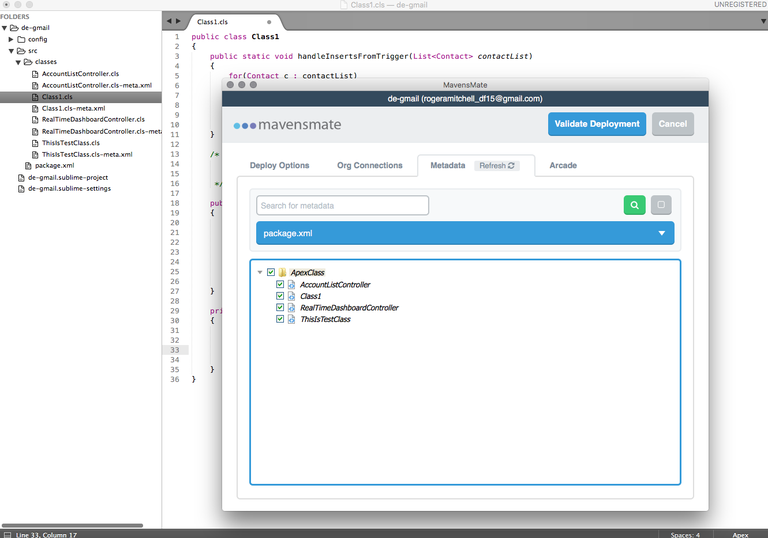Click the panel switcher icon in status bar
This screenshot has height=538, width=768.
click(7, 535)
